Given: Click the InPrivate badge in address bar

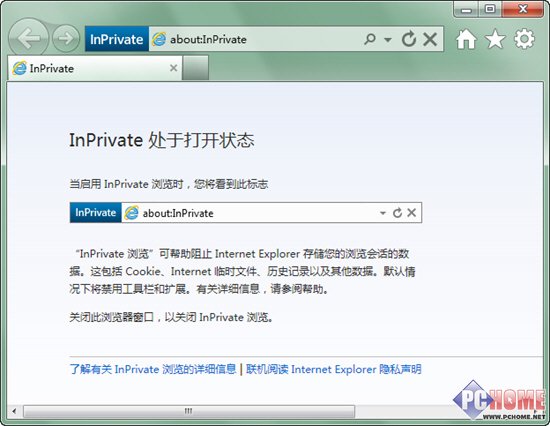Looking at the screenshot, I should point(117,39).
